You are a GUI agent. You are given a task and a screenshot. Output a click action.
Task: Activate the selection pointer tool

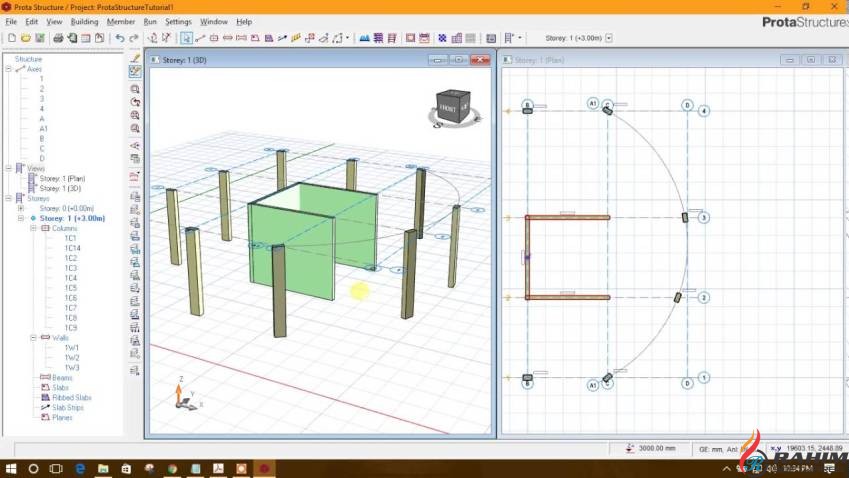click(186, 38)
